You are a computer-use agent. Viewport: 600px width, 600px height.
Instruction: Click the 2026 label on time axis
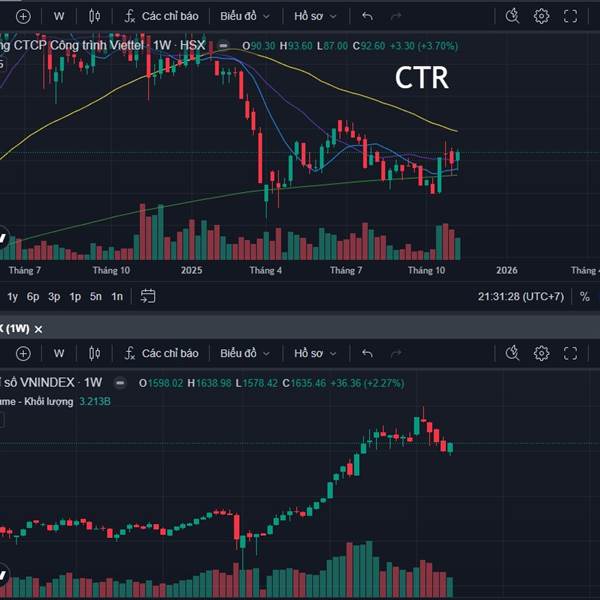[x=507, y=271]
